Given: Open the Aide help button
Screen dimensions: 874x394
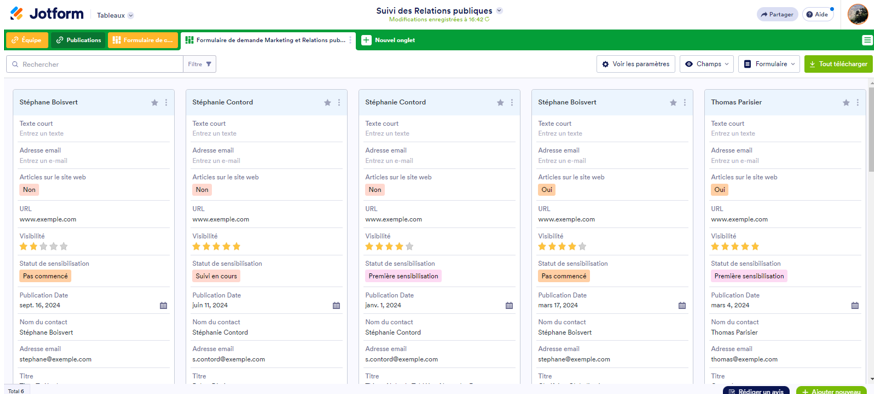Looking at the screenshot, I should (x=818, y=14).
